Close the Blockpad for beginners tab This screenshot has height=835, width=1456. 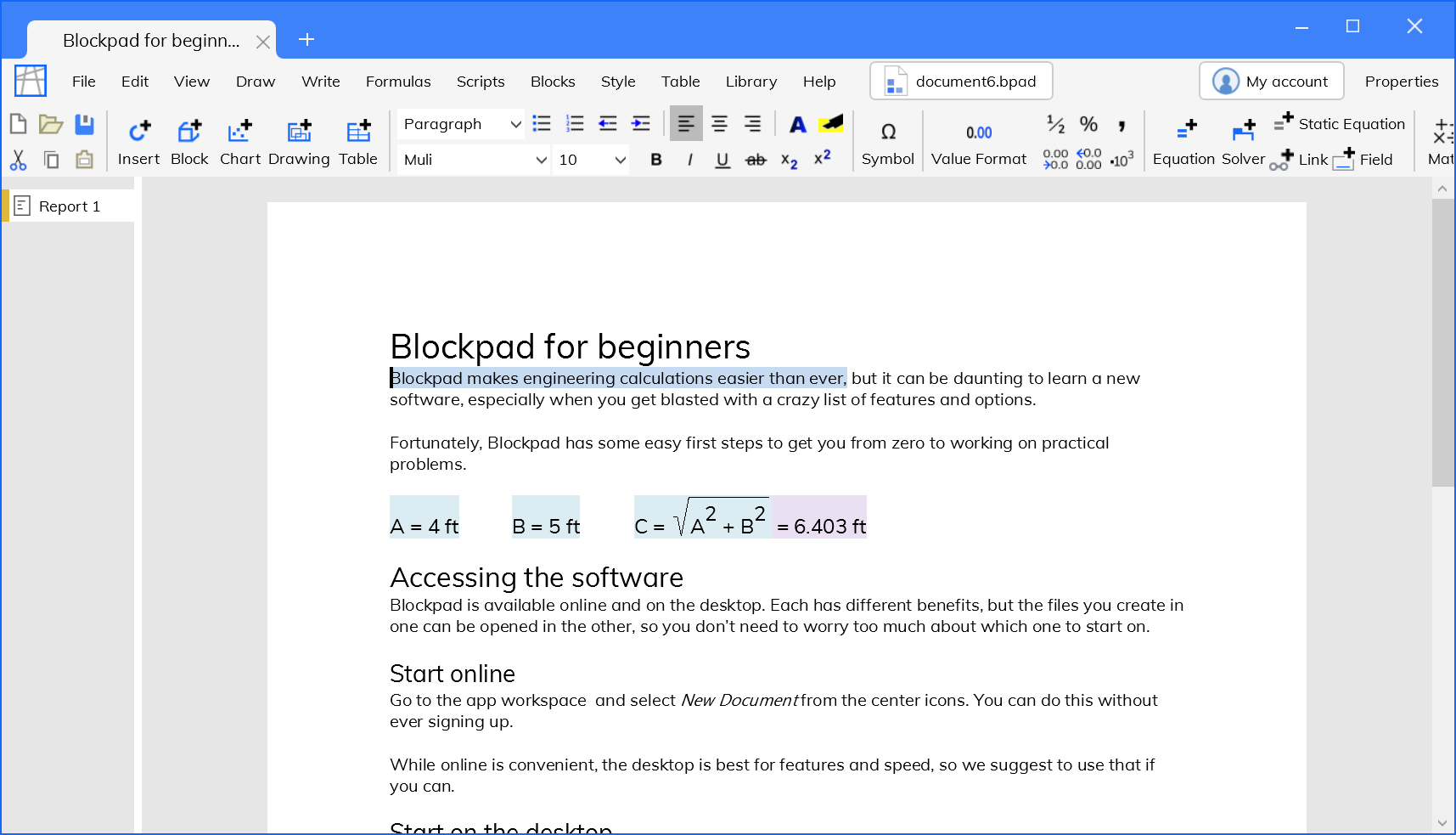(263, 42)
